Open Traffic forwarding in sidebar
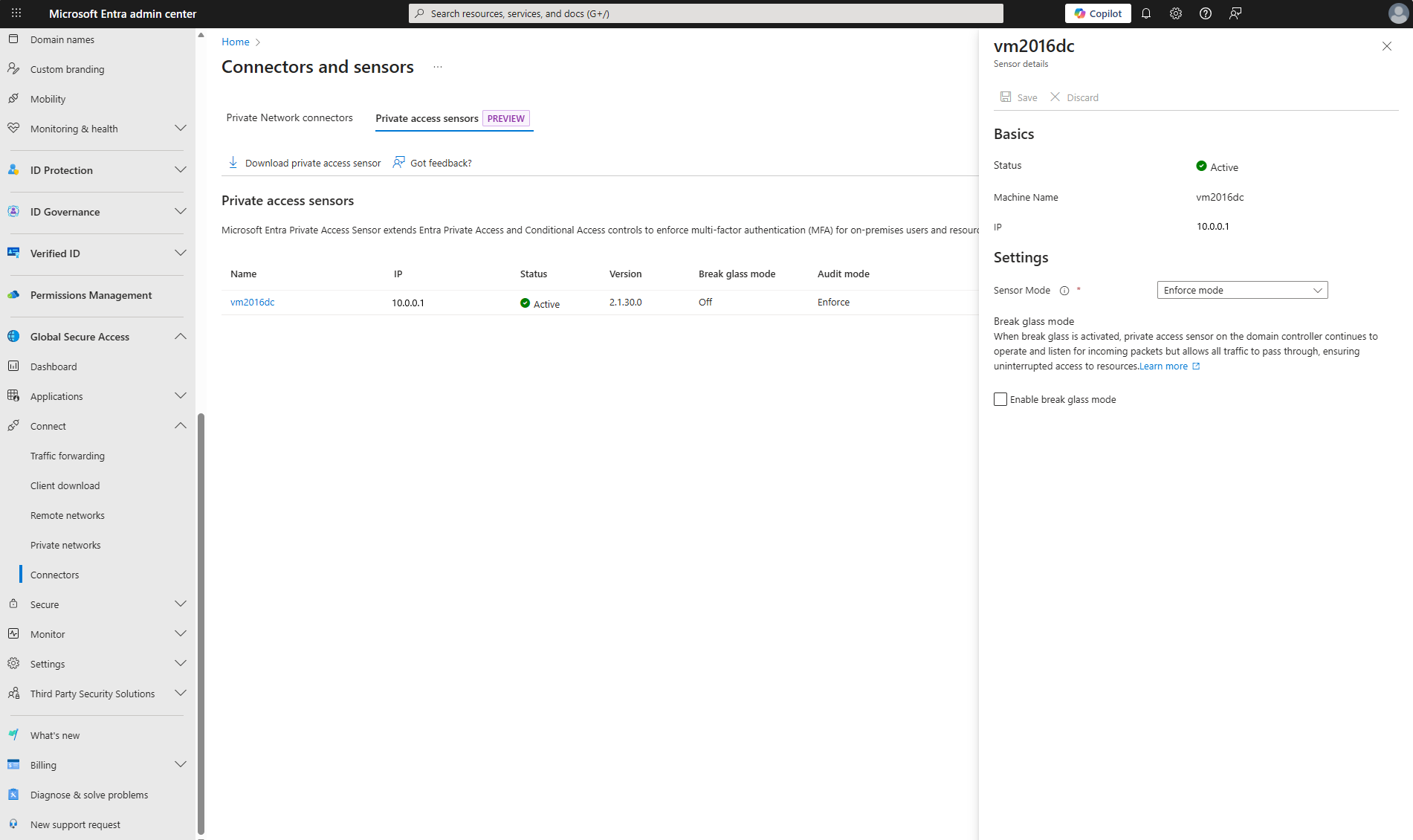The image size is (1413, 840). (x=68, y=456)
